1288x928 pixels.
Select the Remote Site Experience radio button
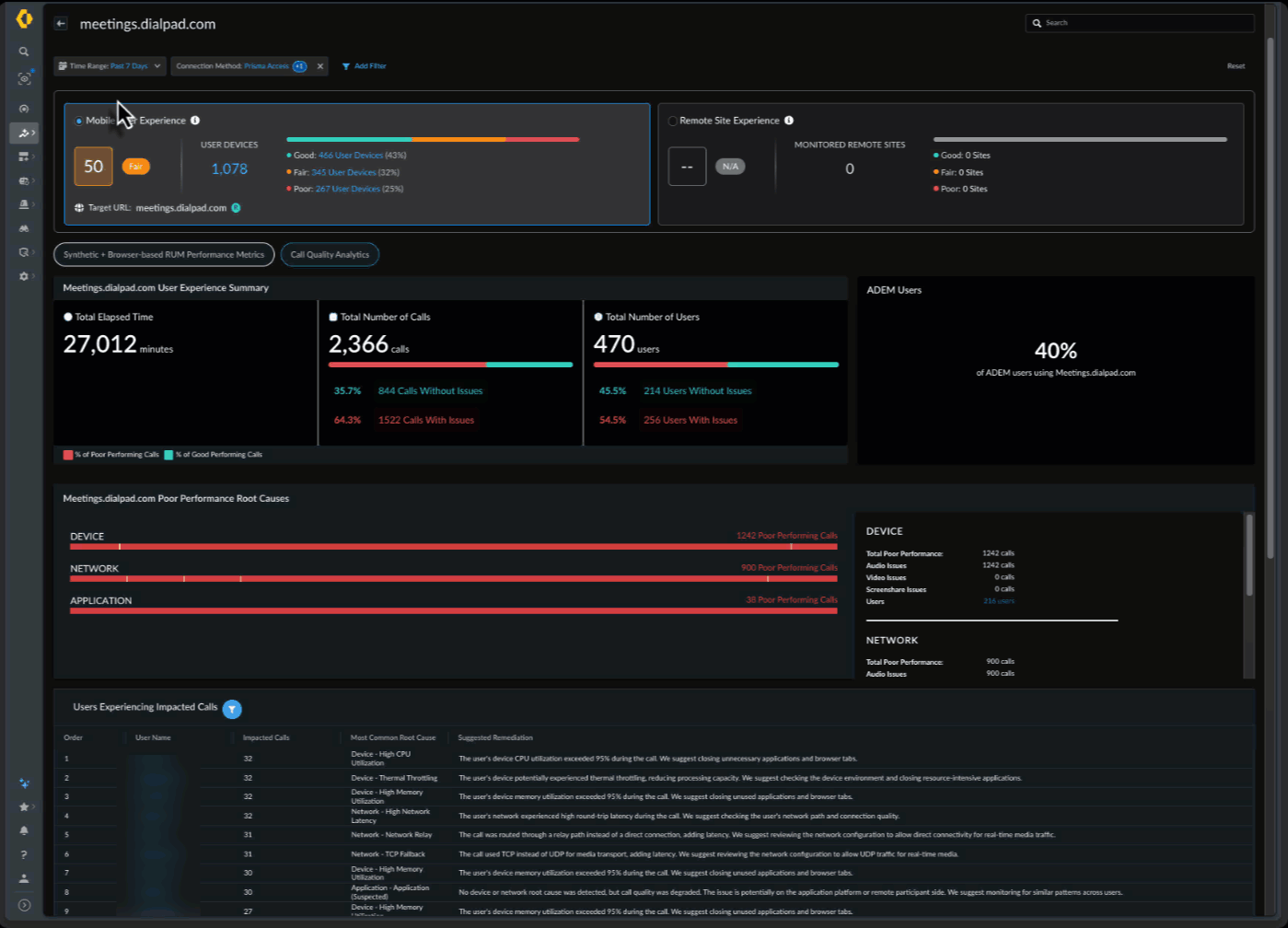point(672,121)
